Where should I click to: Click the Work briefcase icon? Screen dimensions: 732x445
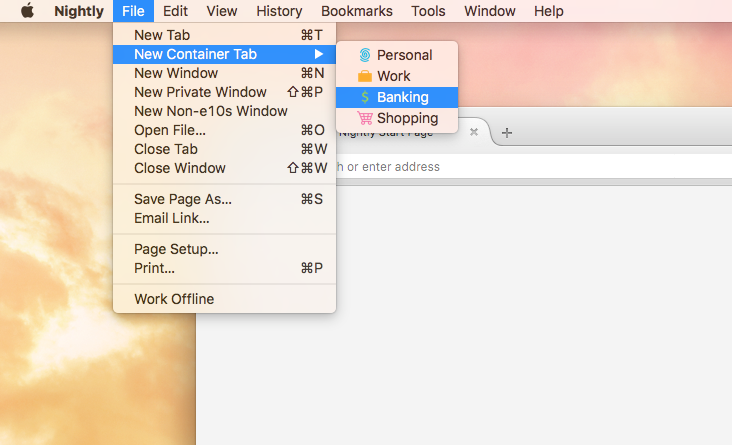coord(365,76)
